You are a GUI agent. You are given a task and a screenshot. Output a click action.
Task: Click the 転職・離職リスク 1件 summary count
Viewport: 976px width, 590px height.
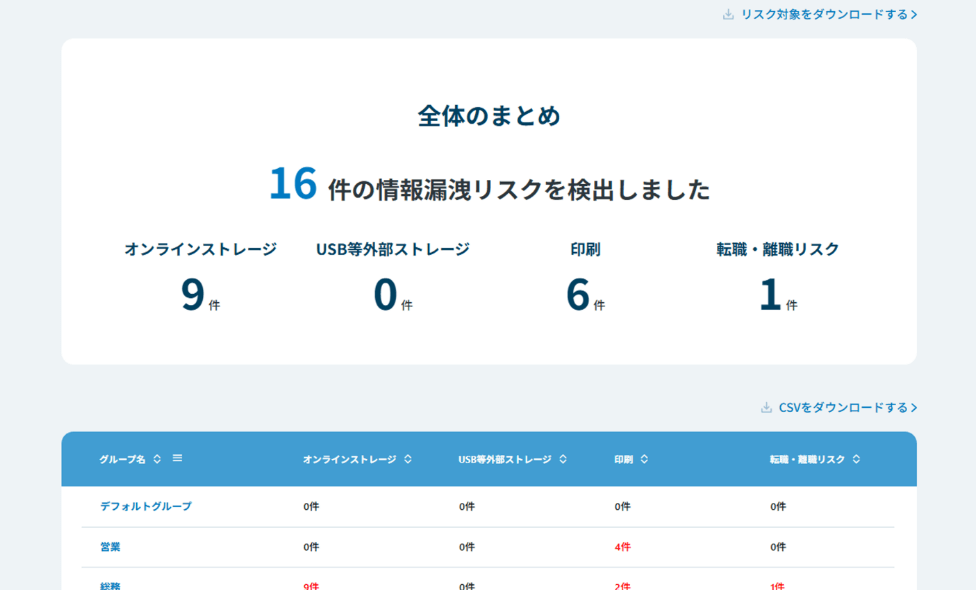[777, 296]
